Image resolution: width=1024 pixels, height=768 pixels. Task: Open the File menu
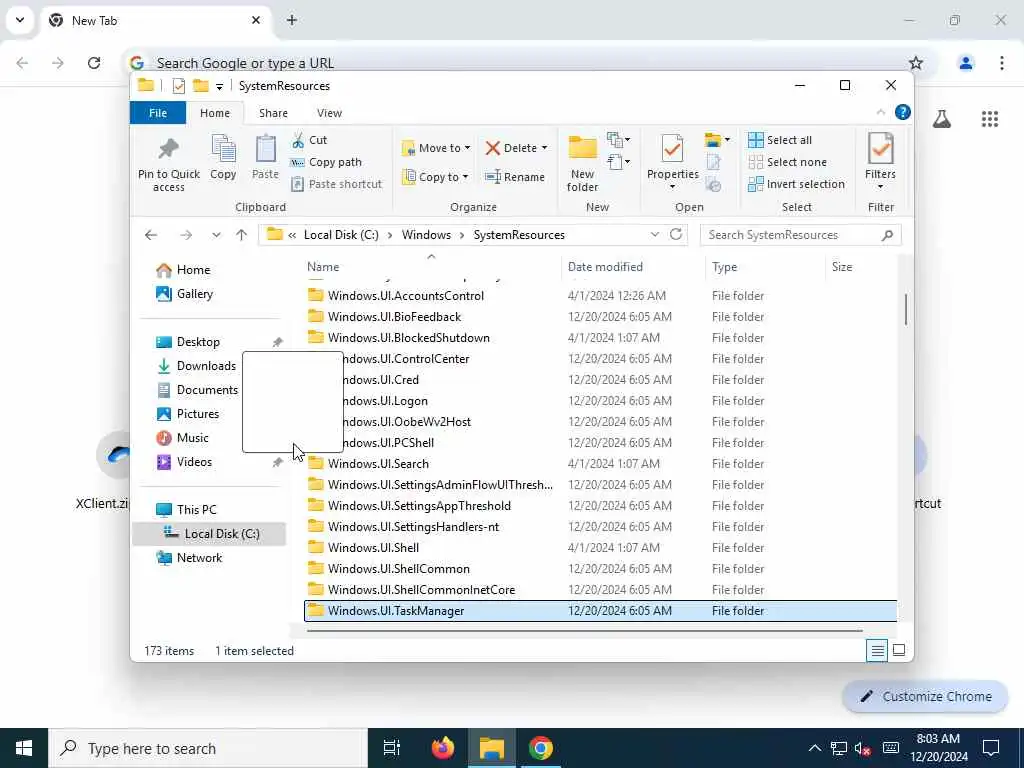pos(158,113)
